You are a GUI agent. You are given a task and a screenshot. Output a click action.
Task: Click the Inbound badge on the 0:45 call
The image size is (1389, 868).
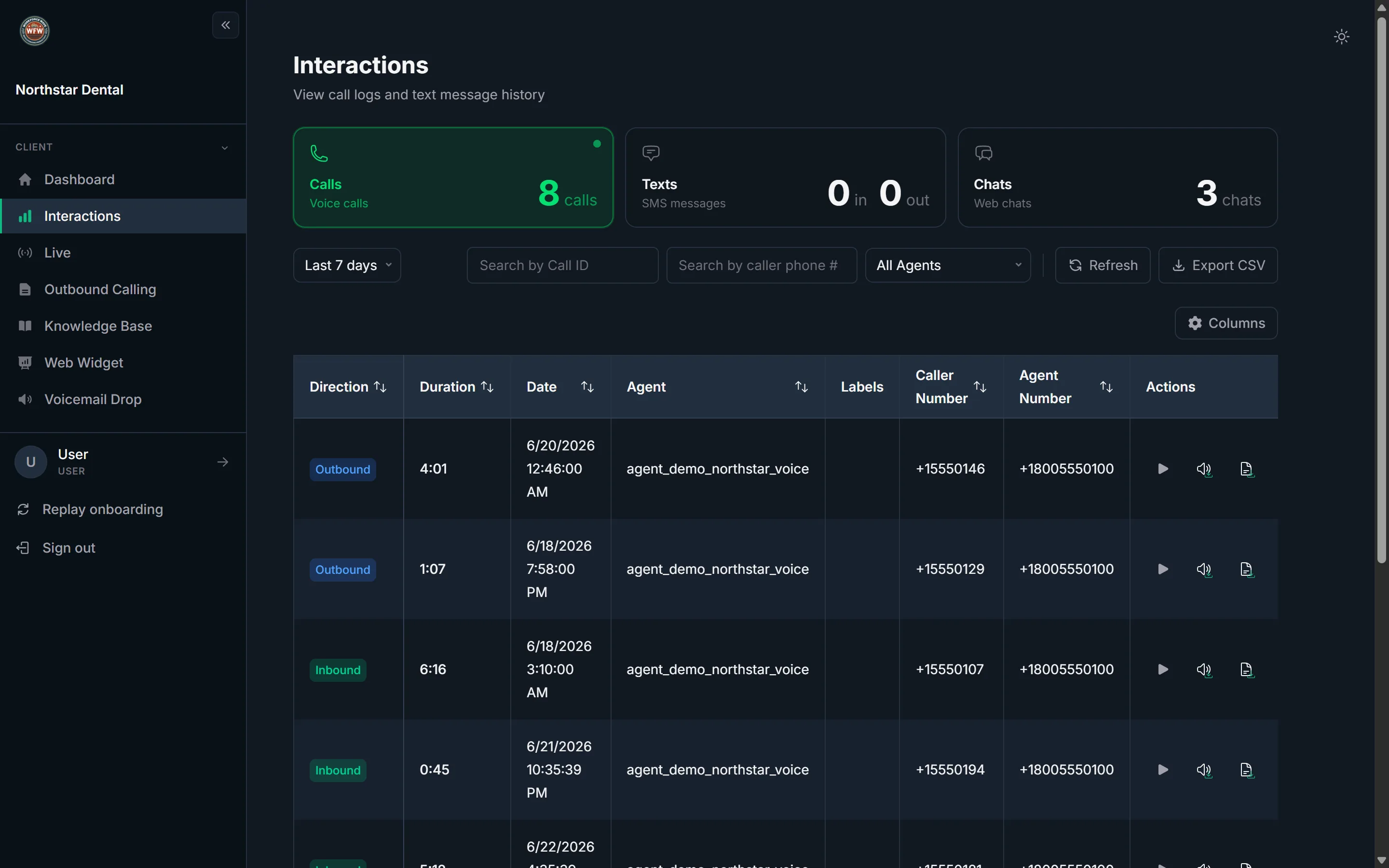338,771
